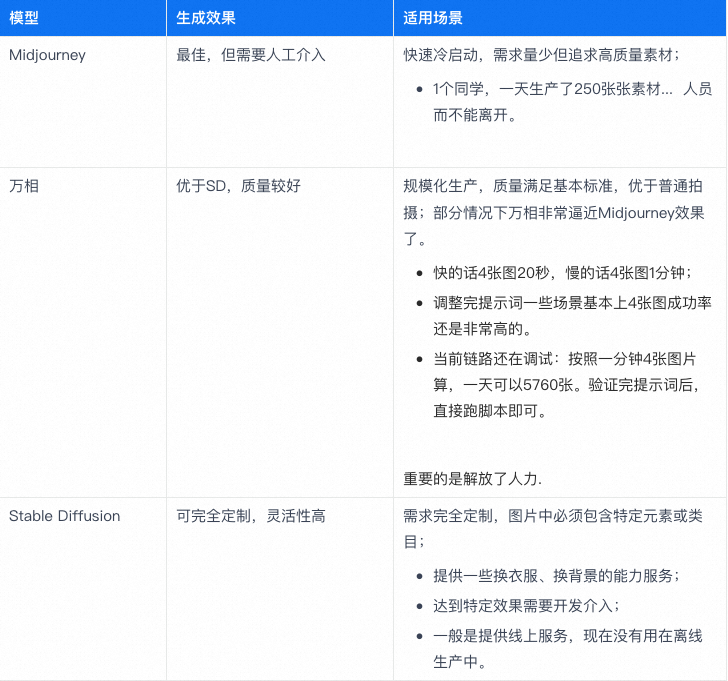Click the text 还是非常高的。
Viewport: 728px width, 681px height.
[x=482, y=329]
